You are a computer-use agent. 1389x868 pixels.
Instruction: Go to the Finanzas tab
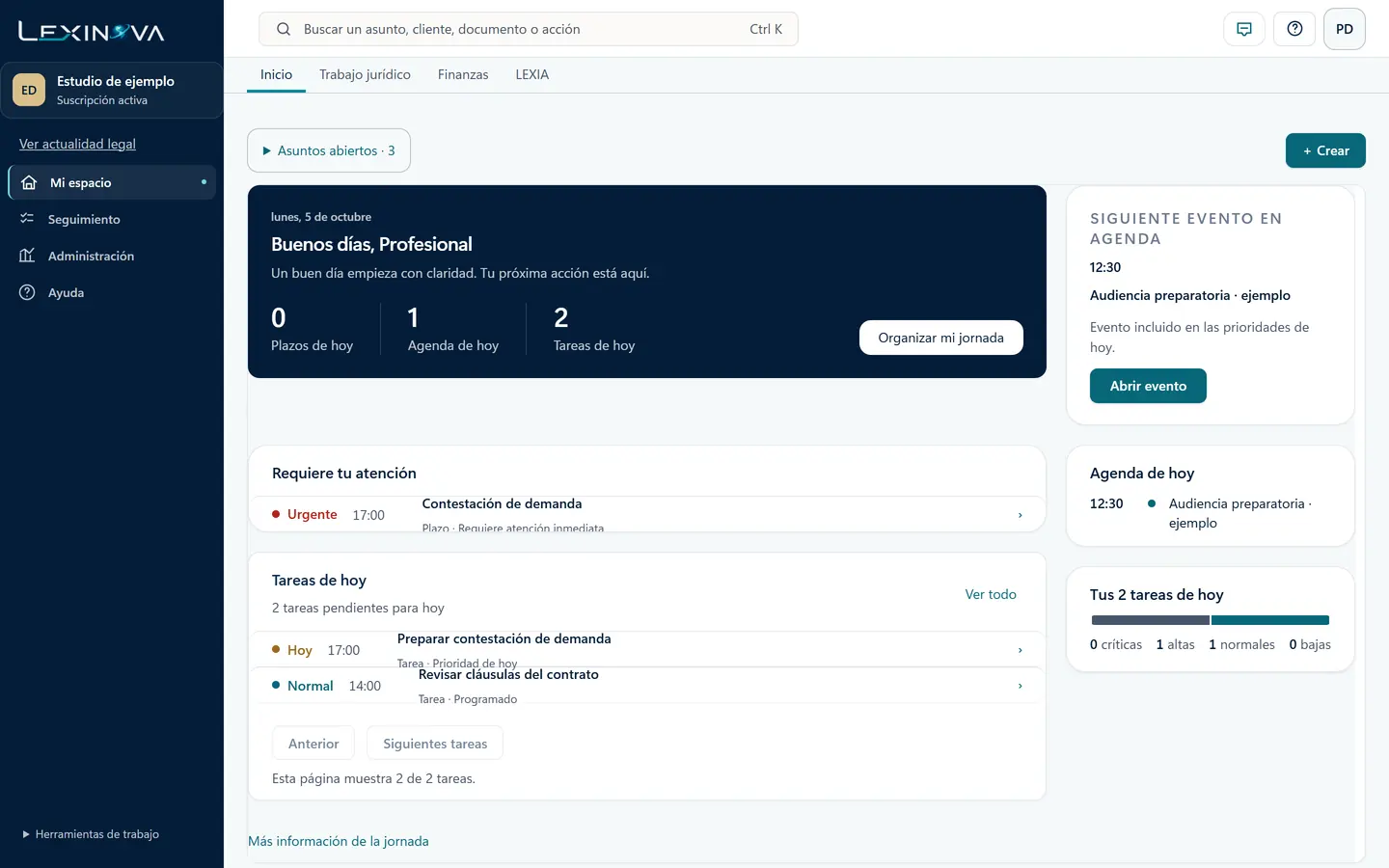coord(463,74)
